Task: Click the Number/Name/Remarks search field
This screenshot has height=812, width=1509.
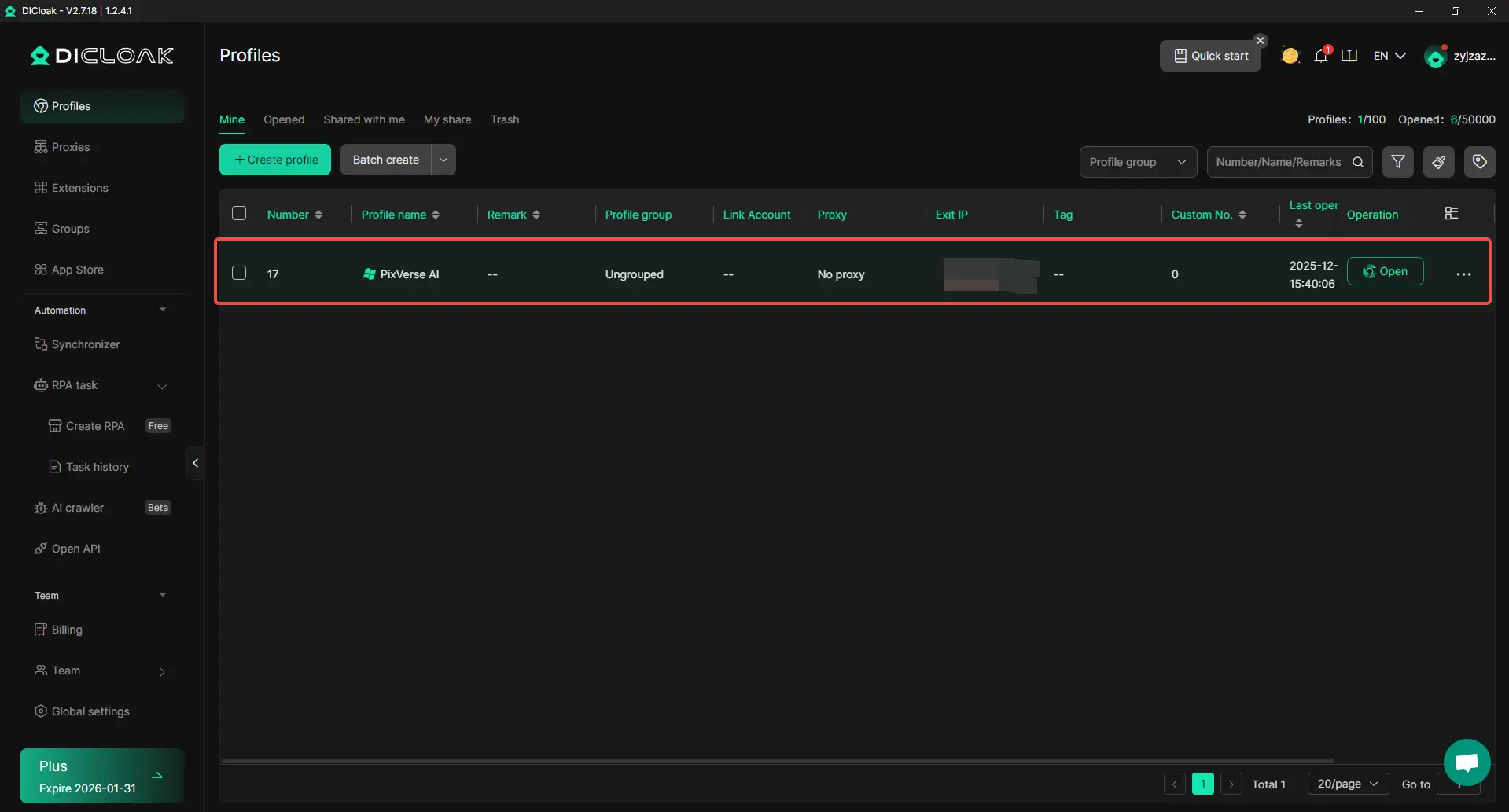Action: [x=1277, y=162]
